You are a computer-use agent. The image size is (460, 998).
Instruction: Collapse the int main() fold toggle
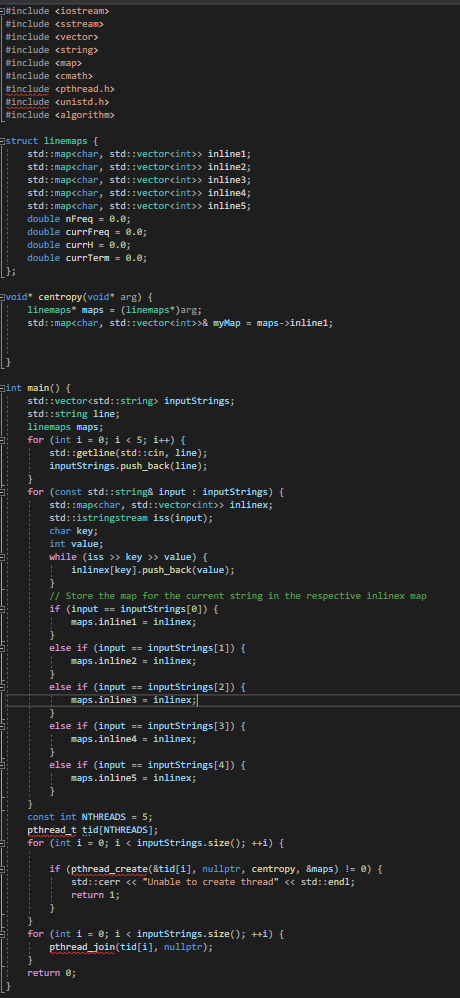pyautogui.click(x=3, y=388)
